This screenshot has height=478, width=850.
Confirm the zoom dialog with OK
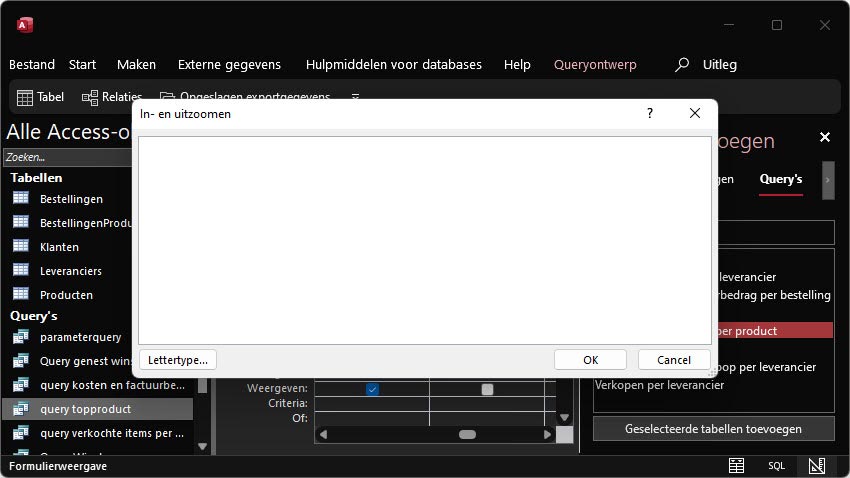click(590, 360)
